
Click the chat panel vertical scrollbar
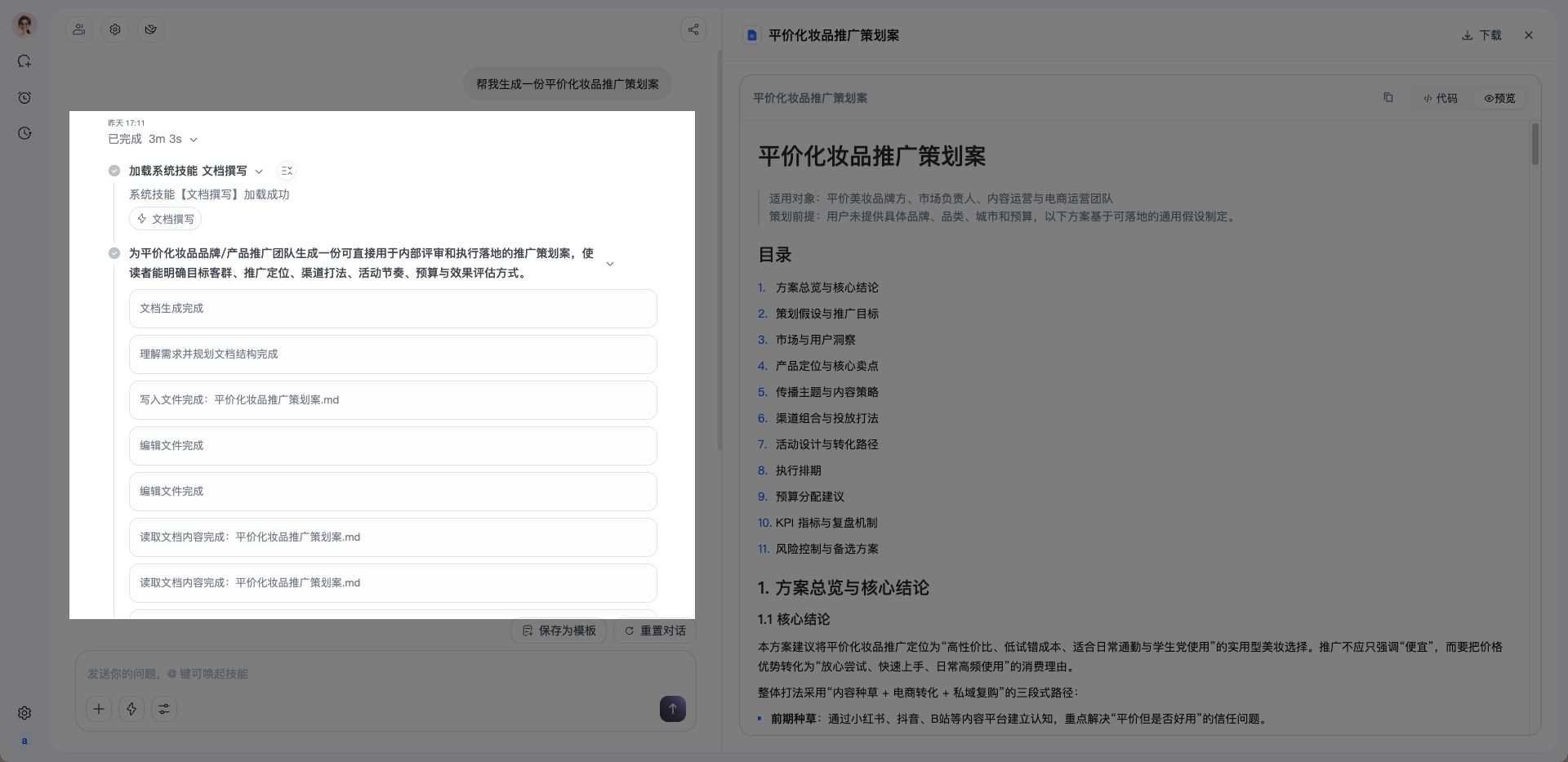click(719, 249)
